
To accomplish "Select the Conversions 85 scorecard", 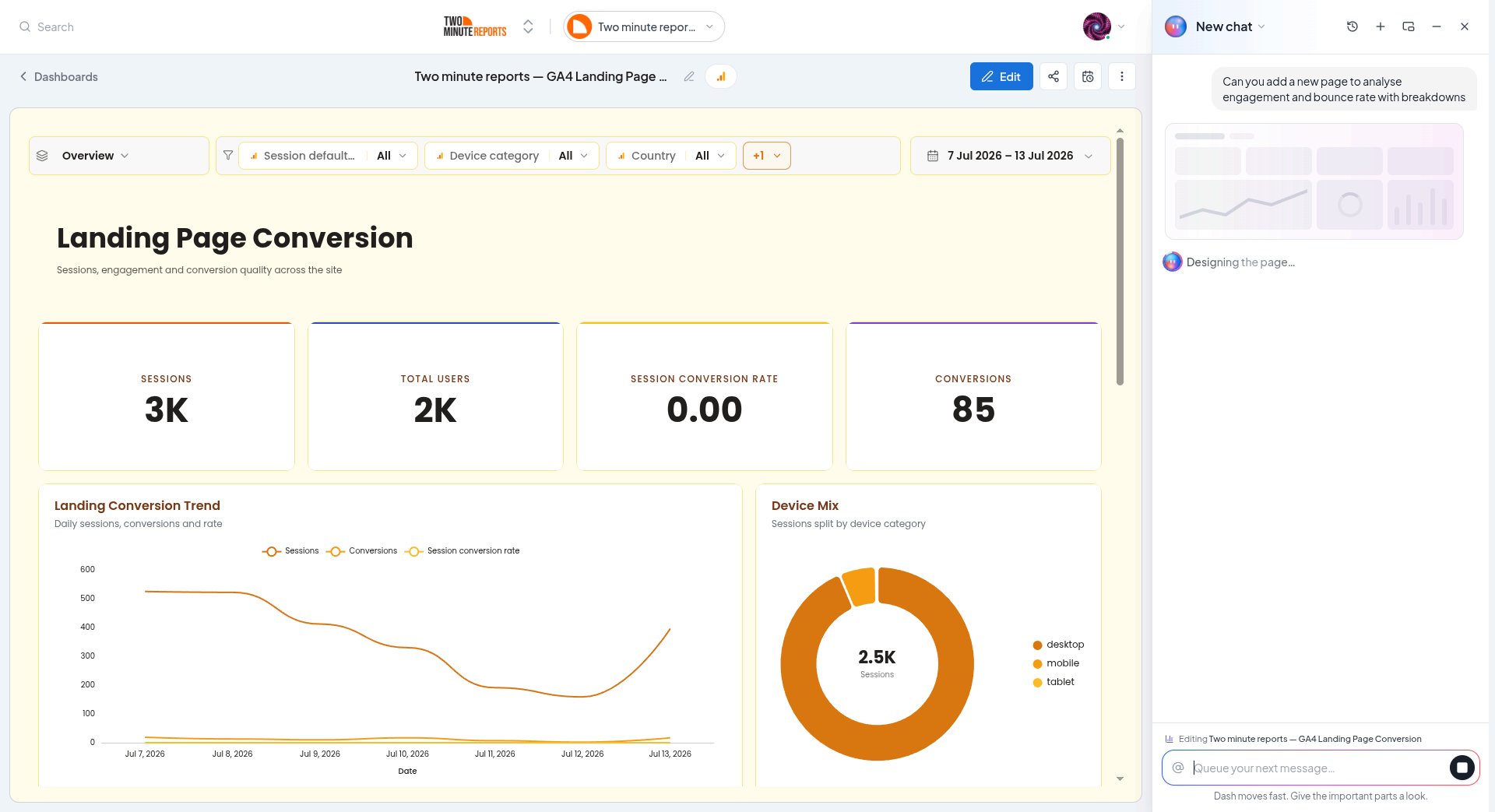I will pyautogui.click(x=973, y=396).
